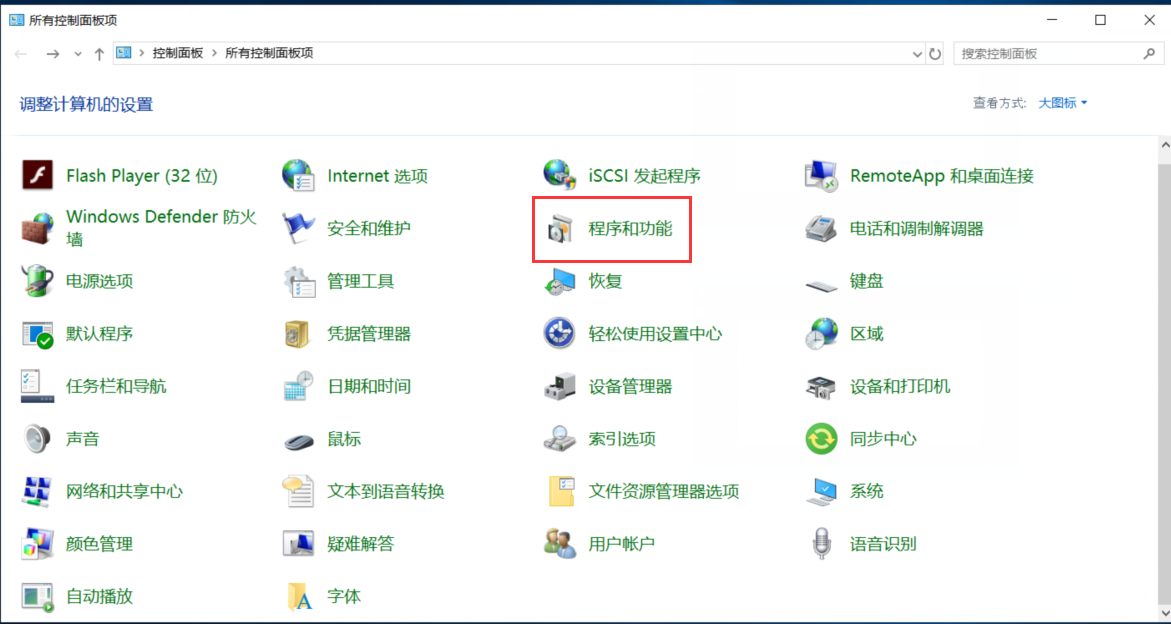Open the 默认程序 icon

[x=37, y=334]
